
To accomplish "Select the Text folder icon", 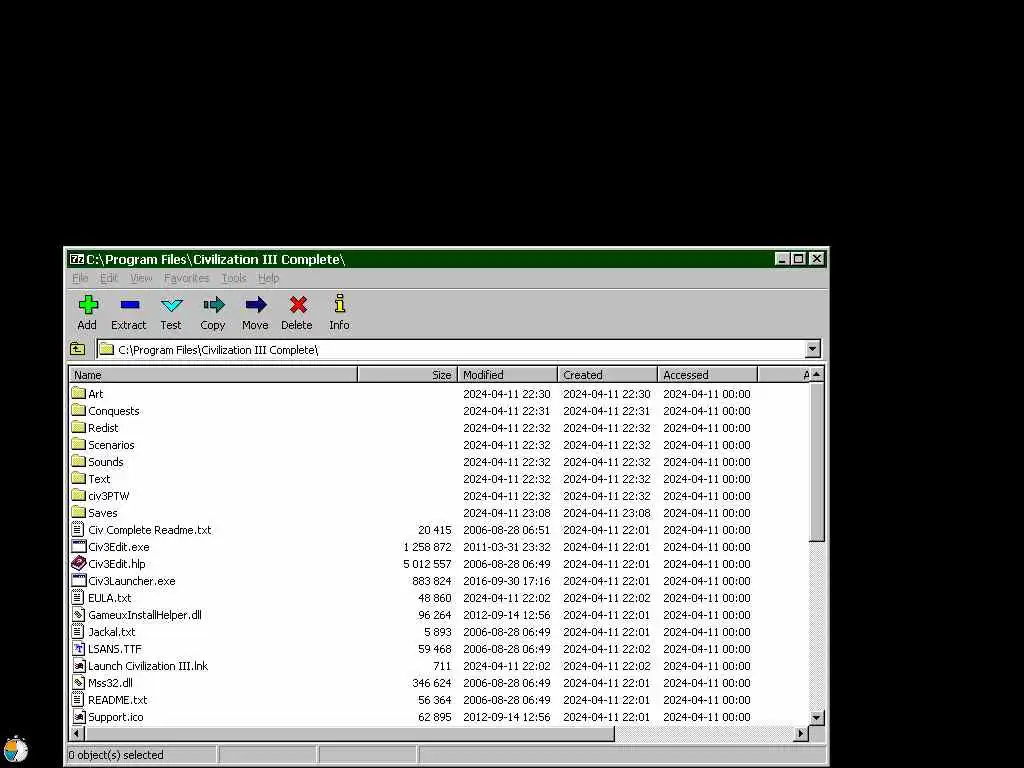I will [x=78, y=478].
